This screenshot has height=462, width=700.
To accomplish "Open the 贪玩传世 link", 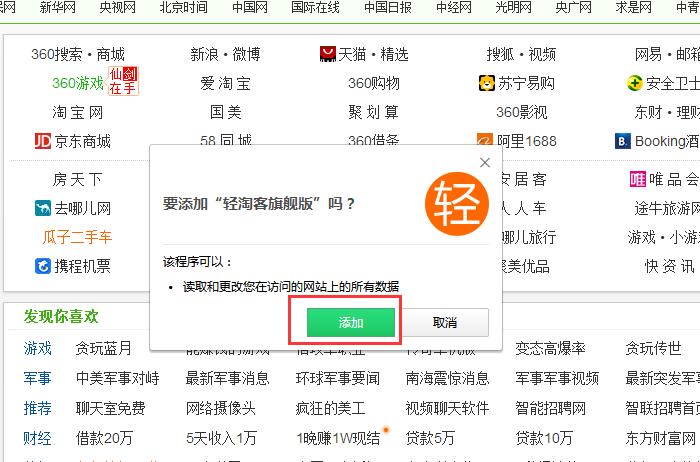I will click(x=653, y=348).
